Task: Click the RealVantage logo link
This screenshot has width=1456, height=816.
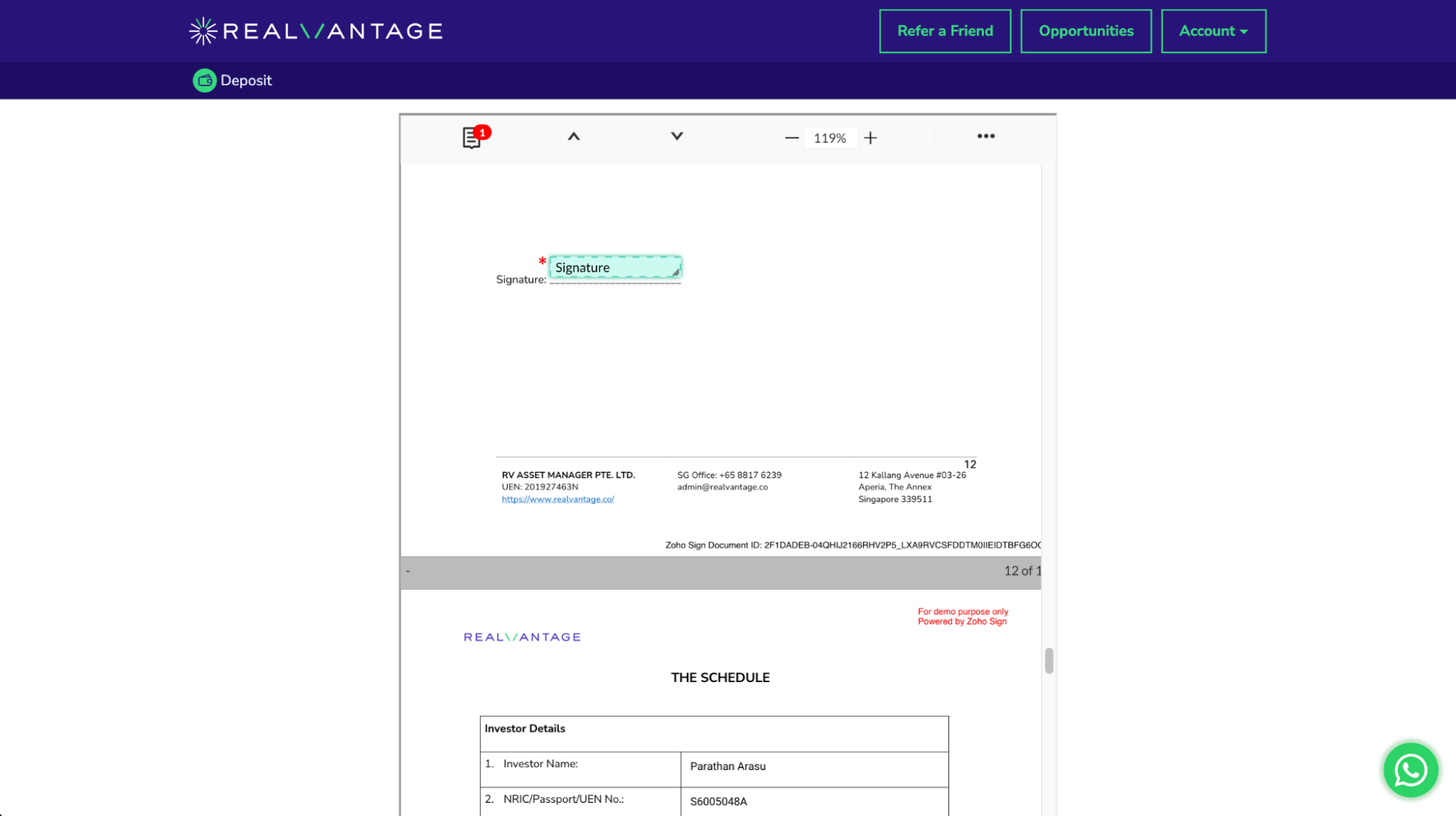Action: pyautogui.click(x=315, y=30)
